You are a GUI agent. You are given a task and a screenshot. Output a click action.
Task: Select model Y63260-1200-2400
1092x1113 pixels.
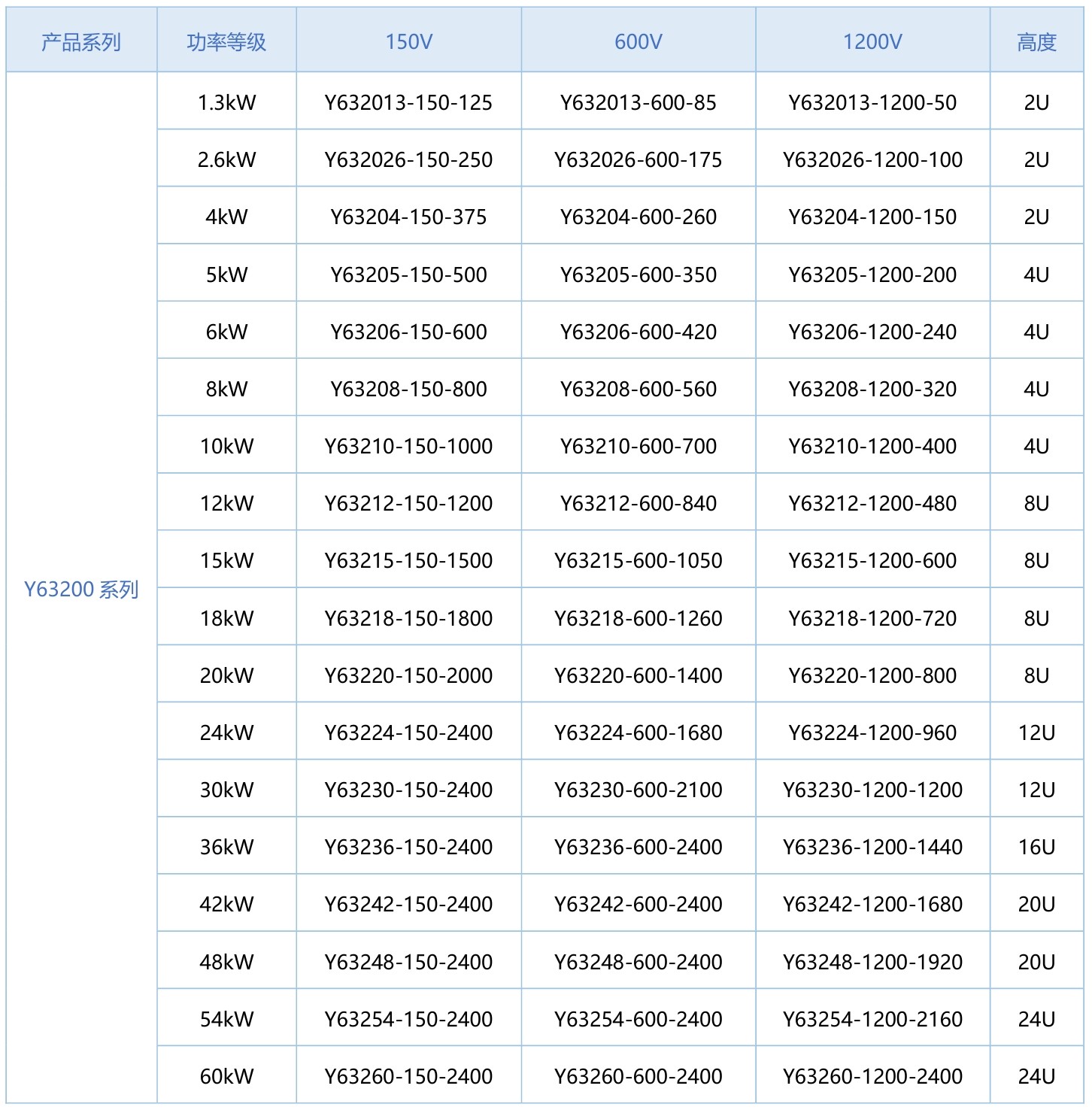(872, 1076)
